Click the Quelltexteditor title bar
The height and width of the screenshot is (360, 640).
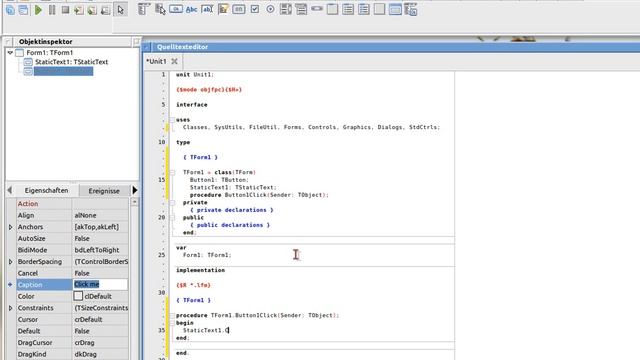click(392, 47)
